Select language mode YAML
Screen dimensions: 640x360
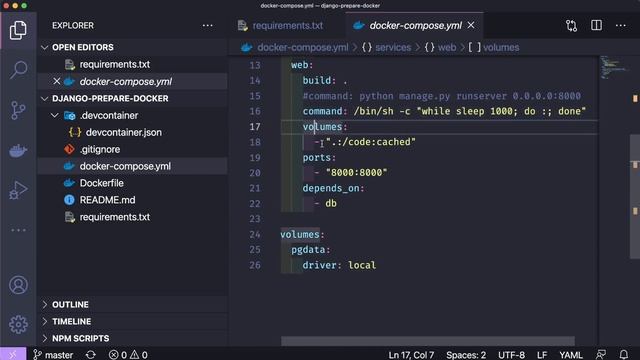click(x=571, y=355)
